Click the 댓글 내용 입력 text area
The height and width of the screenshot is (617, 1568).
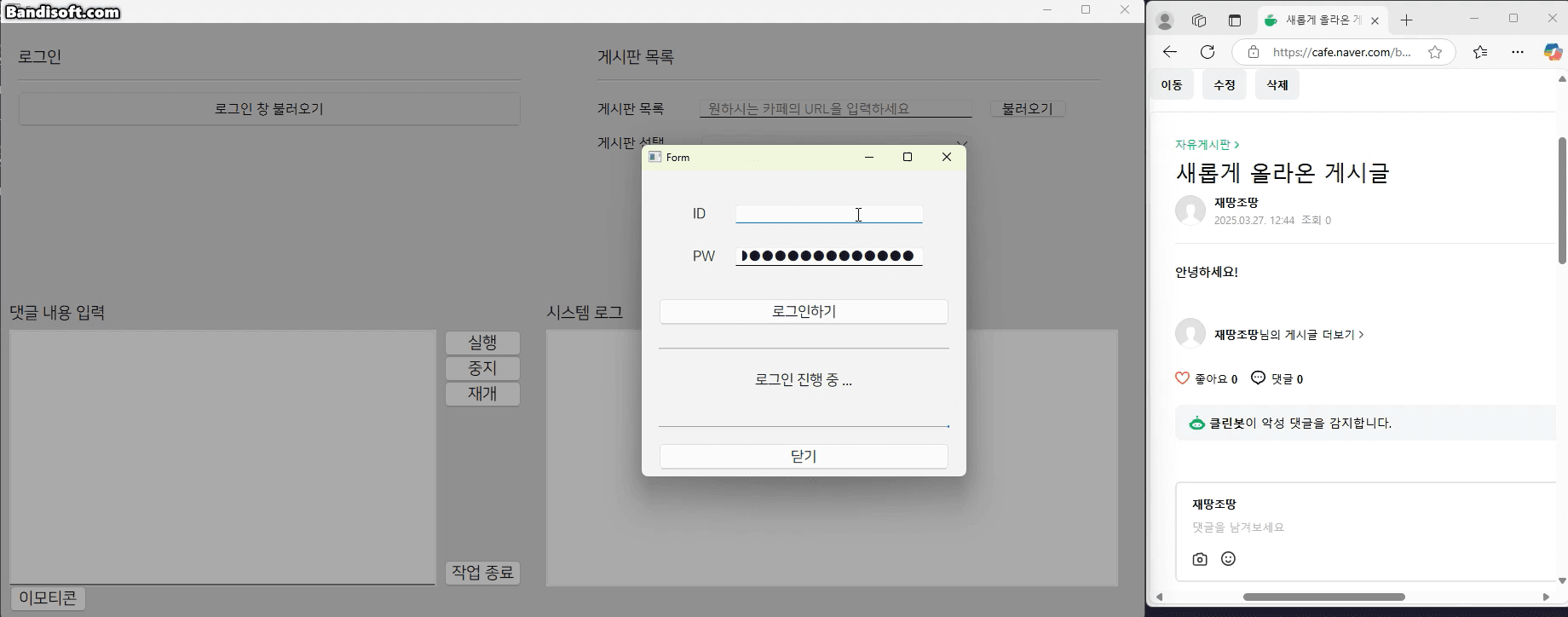pos(222,457)
